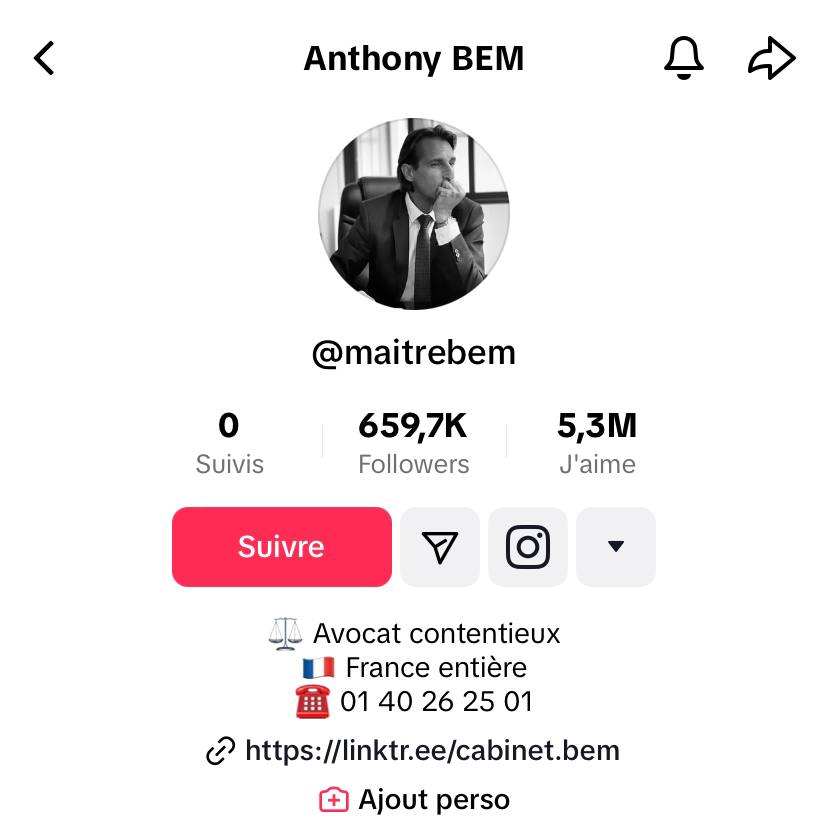Open direct message via paper plane icon
Screen dimensions: 828x830
tap(439, 547)
